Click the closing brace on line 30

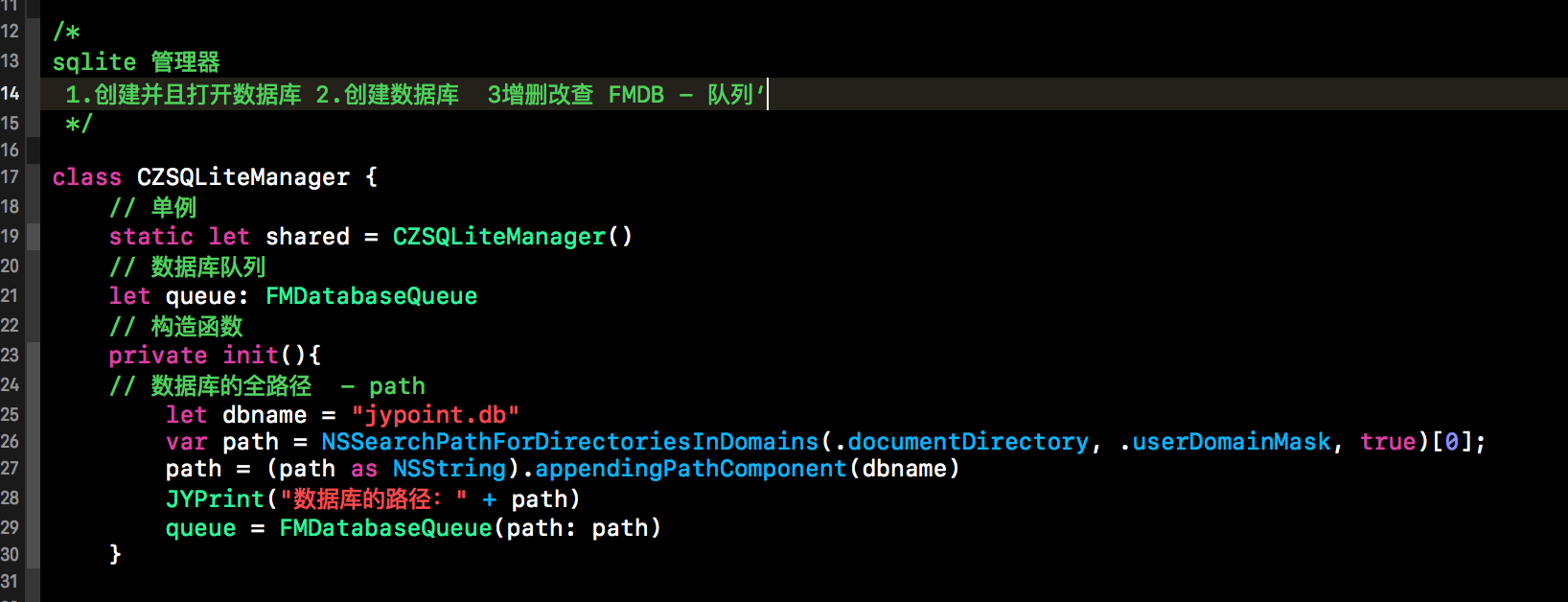click(x=115, y=554)
